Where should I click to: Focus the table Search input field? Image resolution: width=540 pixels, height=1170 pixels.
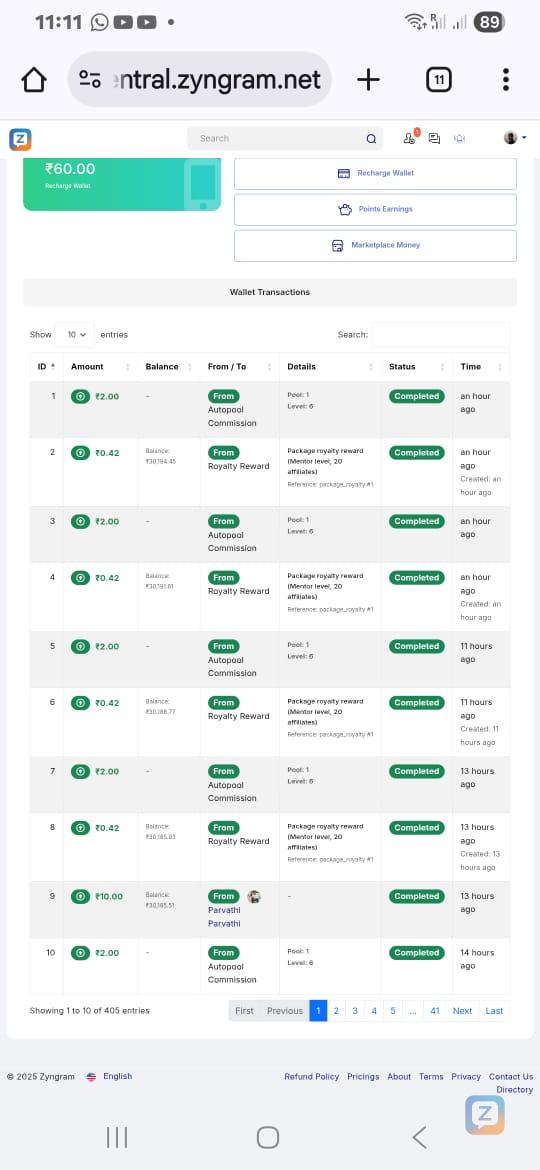coord(441,335)
